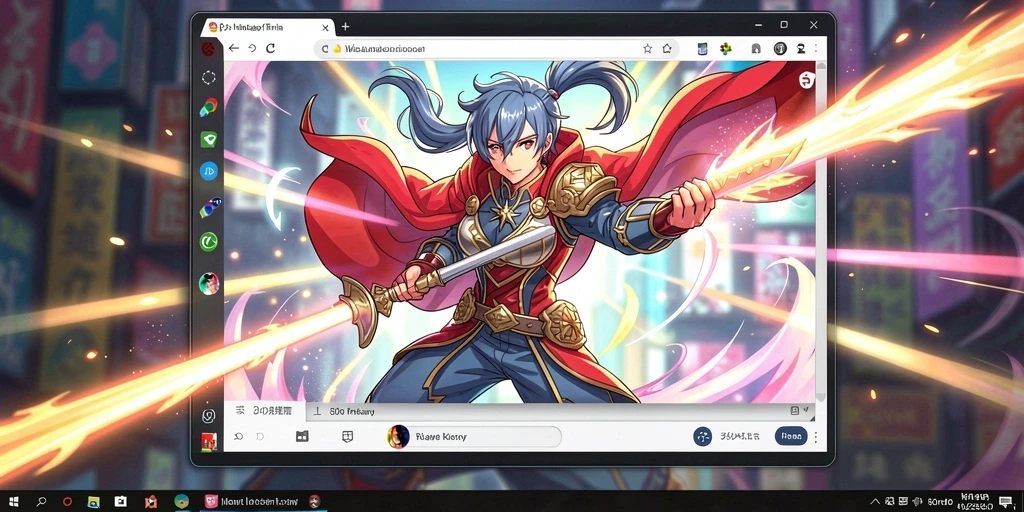Open a new browser tab with plus
The width and height of the screenshot is (1024, 512).
[345, 27]
